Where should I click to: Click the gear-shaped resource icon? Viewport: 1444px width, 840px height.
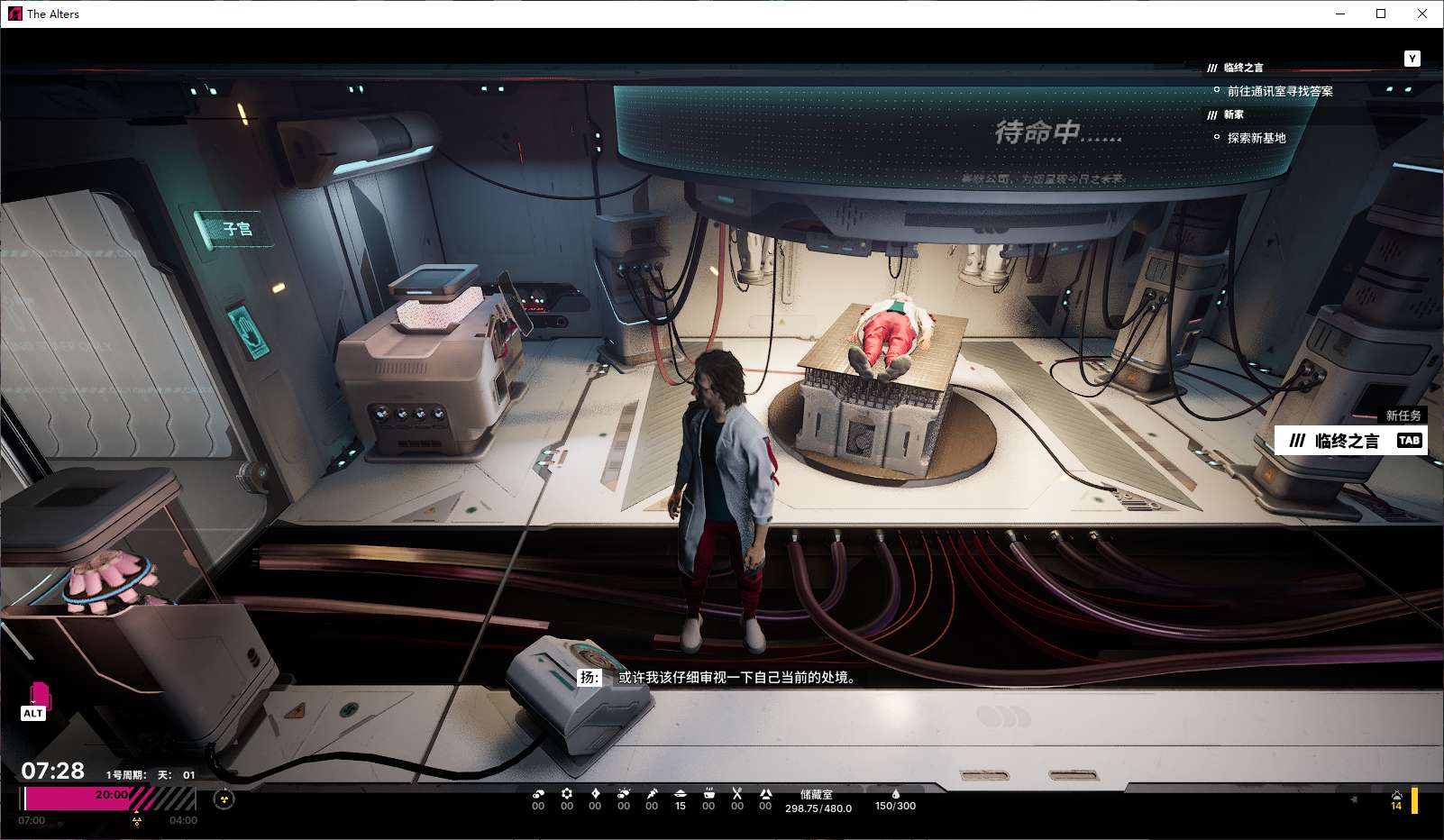coord(567,794)
